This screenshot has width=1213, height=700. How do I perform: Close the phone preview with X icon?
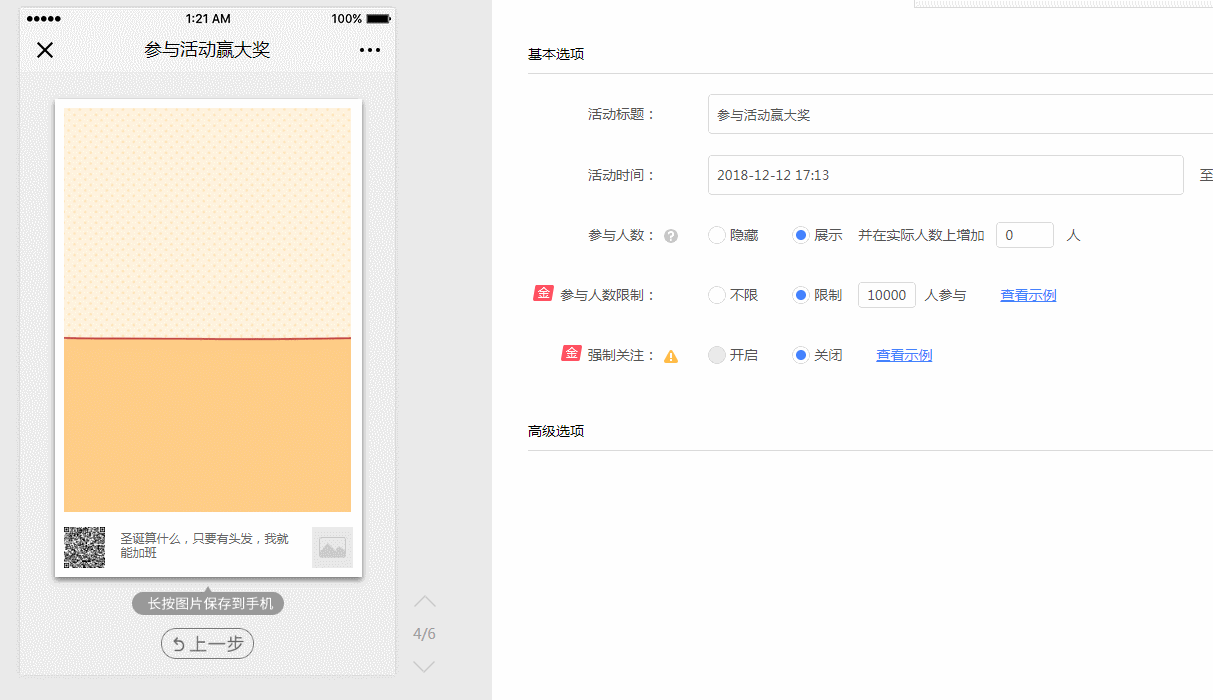pyautogui.click(x=45, y=50)
